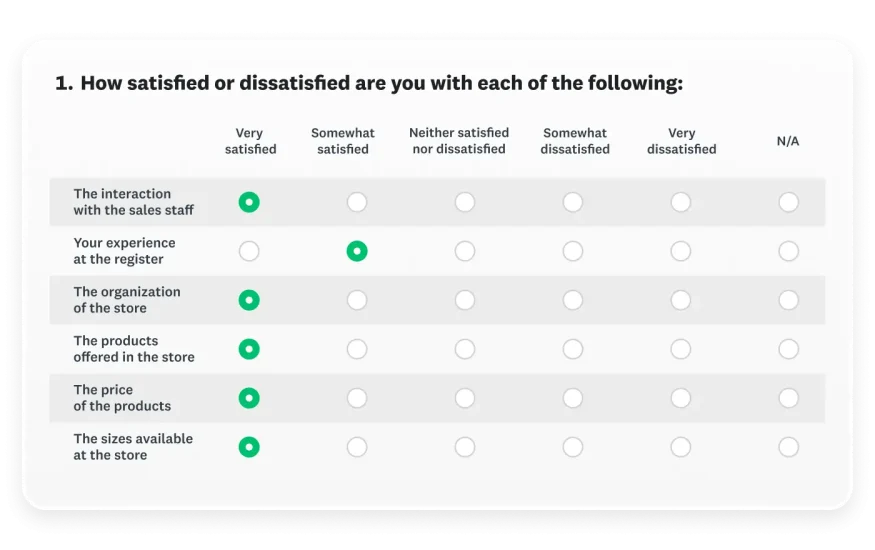The width and height of the screenshot is (875, 550).
Task: Click the Very satisfied column header
Action: [250, 141]
